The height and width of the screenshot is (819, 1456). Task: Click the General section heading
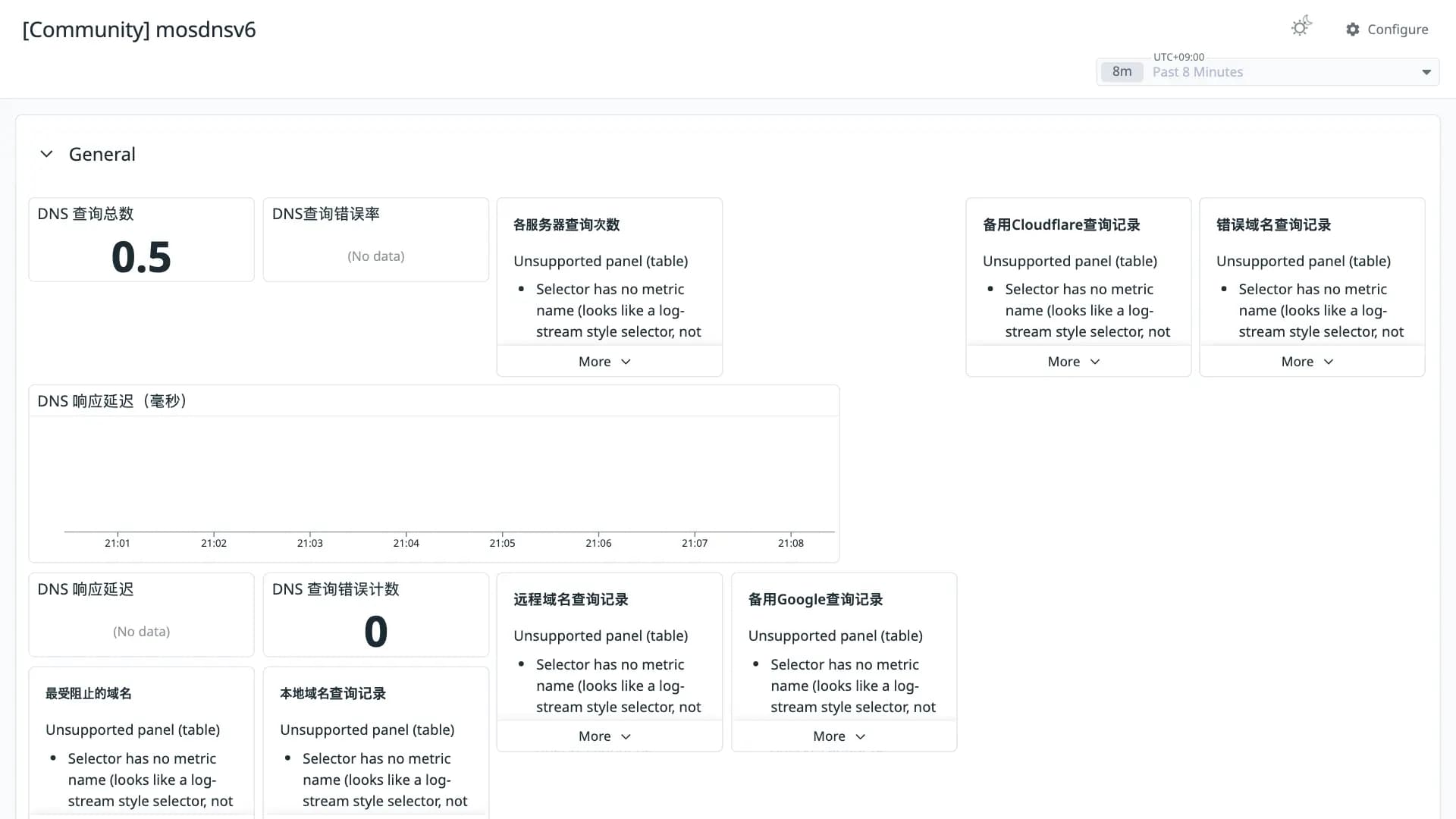(102, 154)
